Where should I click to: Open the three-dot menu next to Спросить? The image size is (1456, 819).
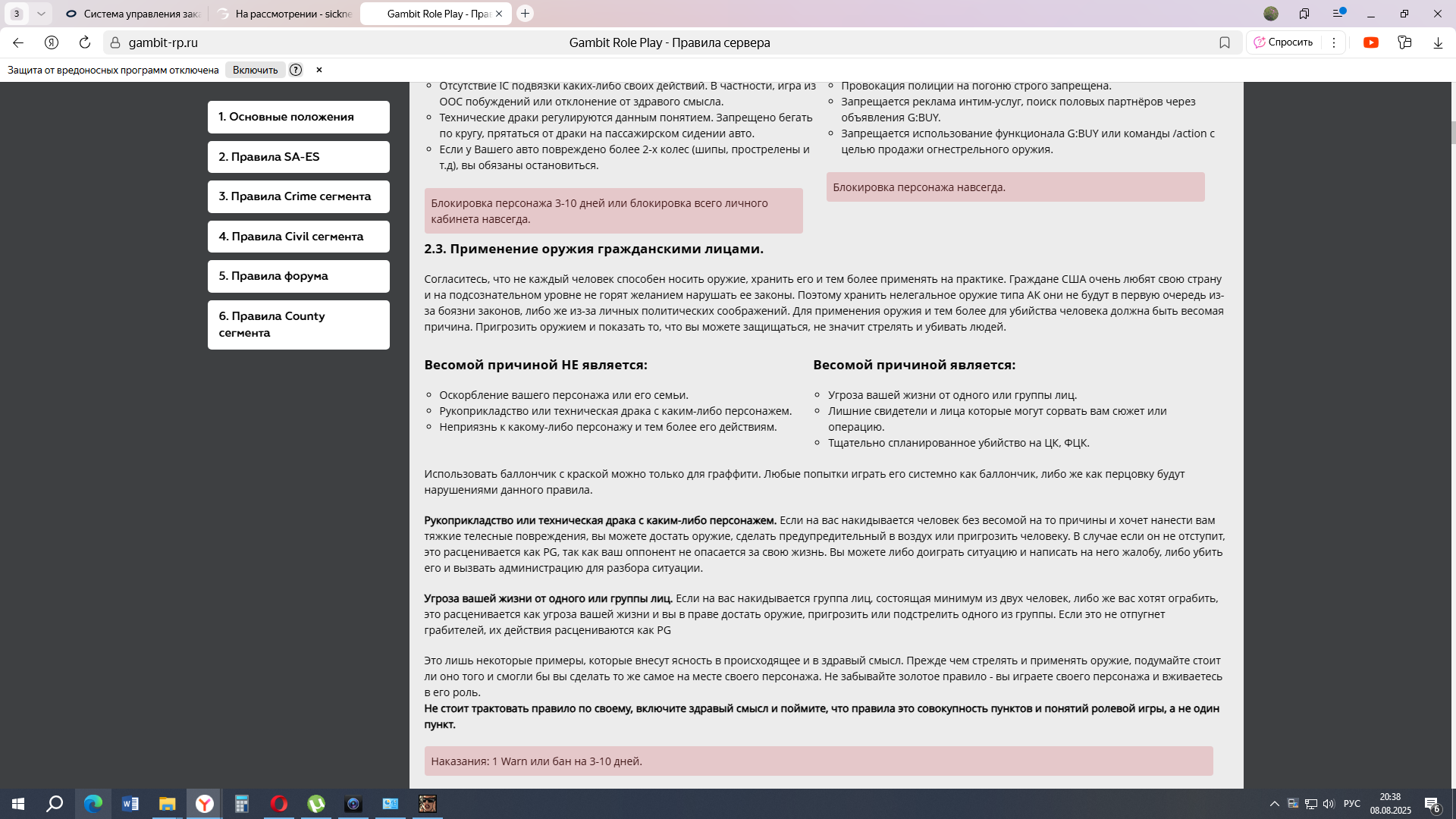1333,42
